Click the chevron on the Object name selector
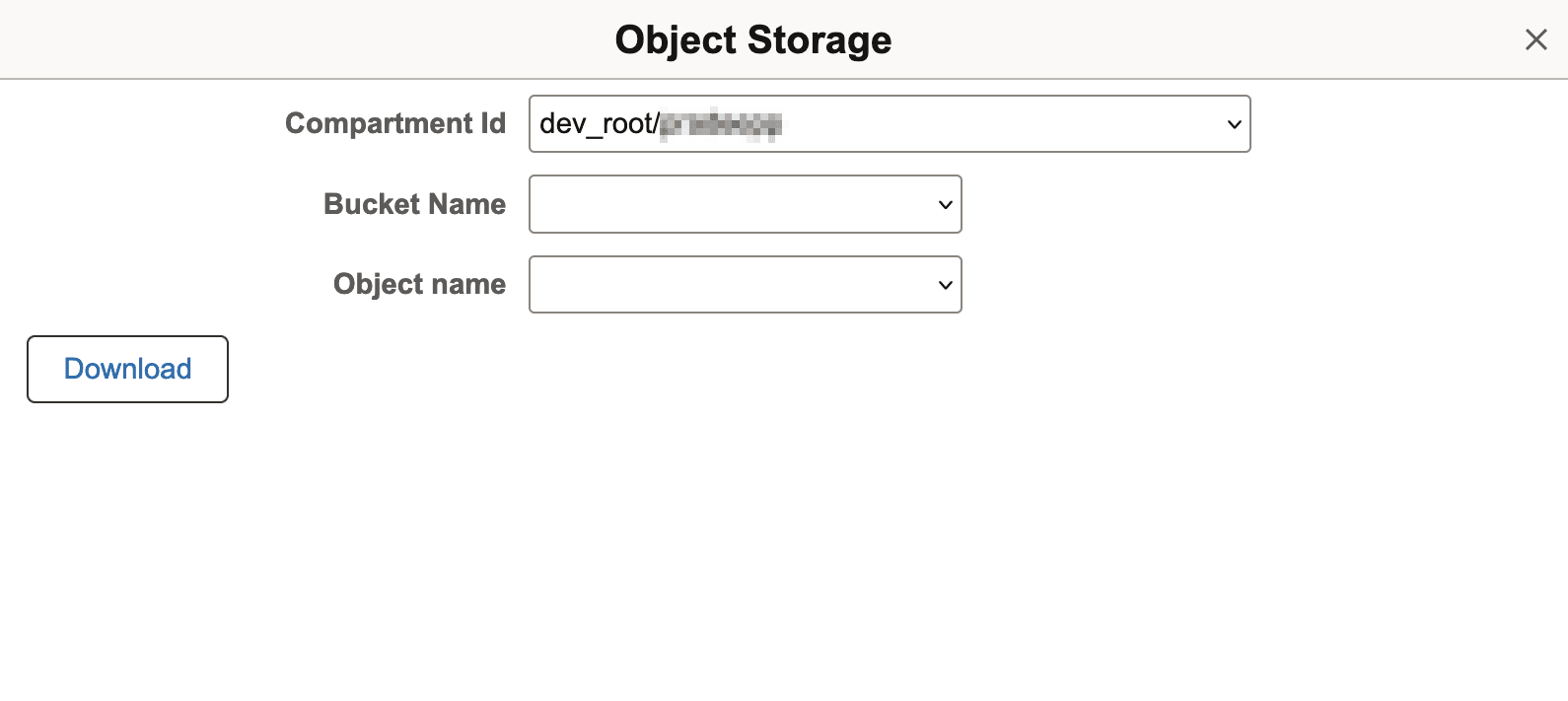The image size is (1568, 701). point(944,284)
